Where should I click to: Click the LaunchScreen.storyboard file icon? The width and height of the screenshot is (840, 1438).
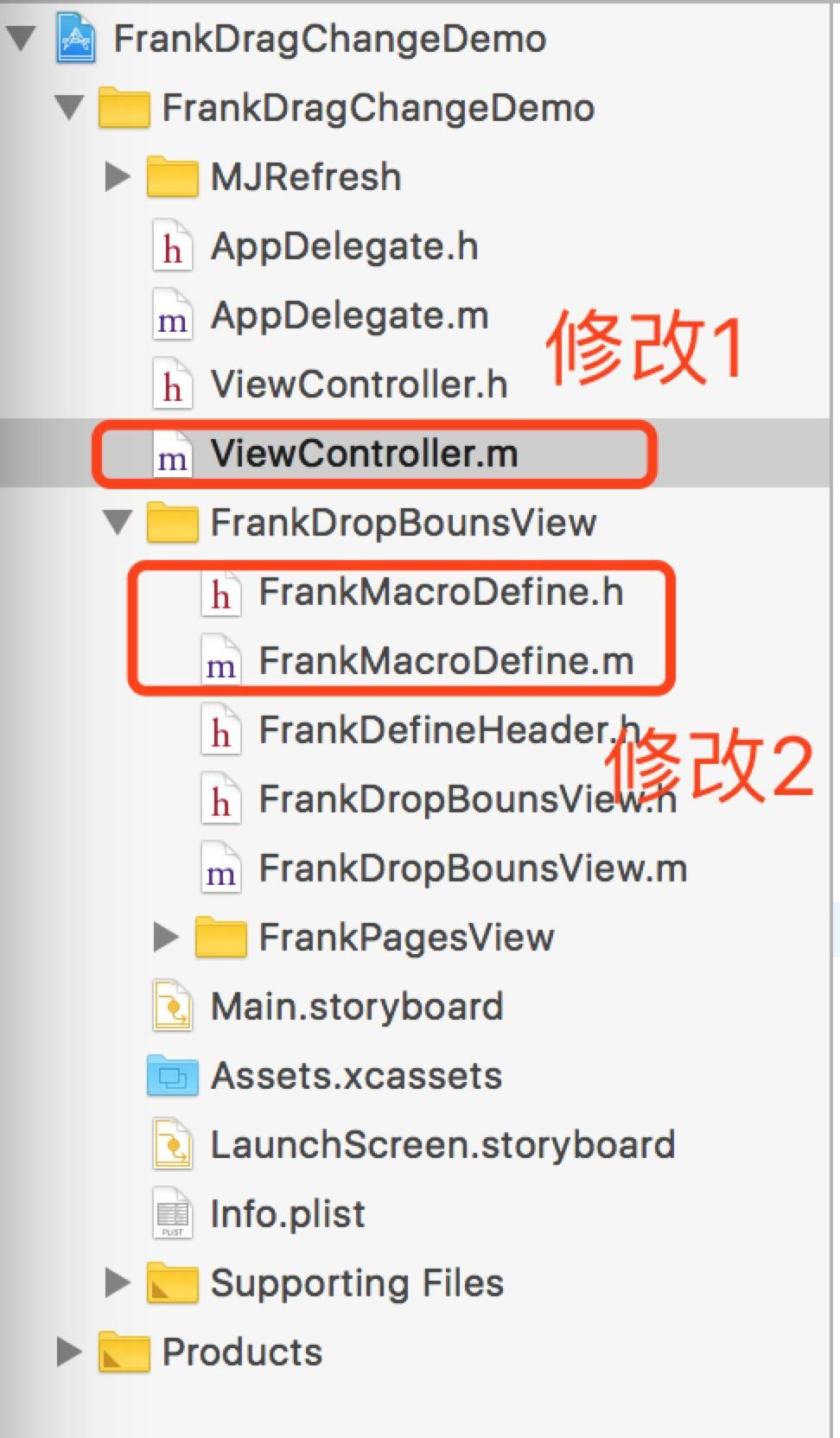tap(172, 1145)
